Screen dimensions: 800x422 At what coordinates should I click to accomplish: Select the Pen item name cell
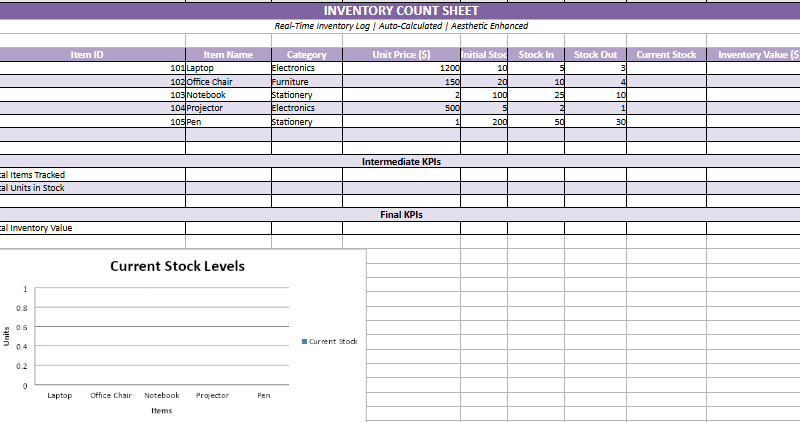[228, 122]
